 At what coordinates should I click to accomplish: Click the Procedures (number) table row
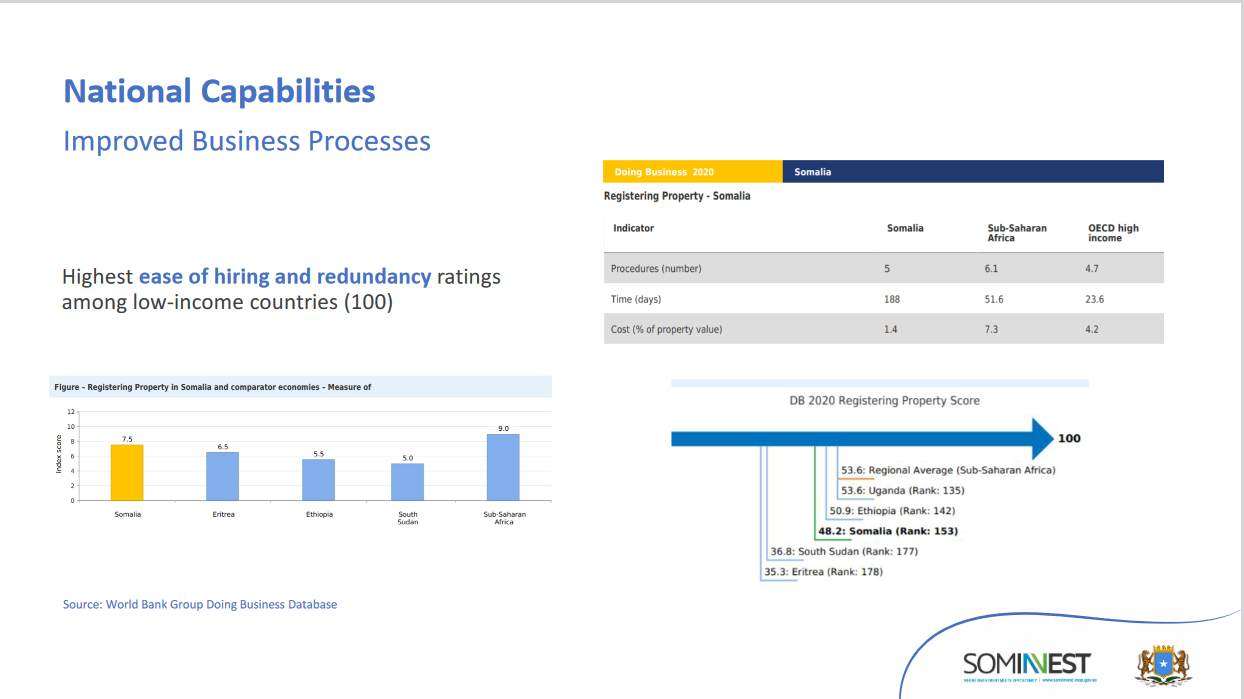click(x=883, y=268)
